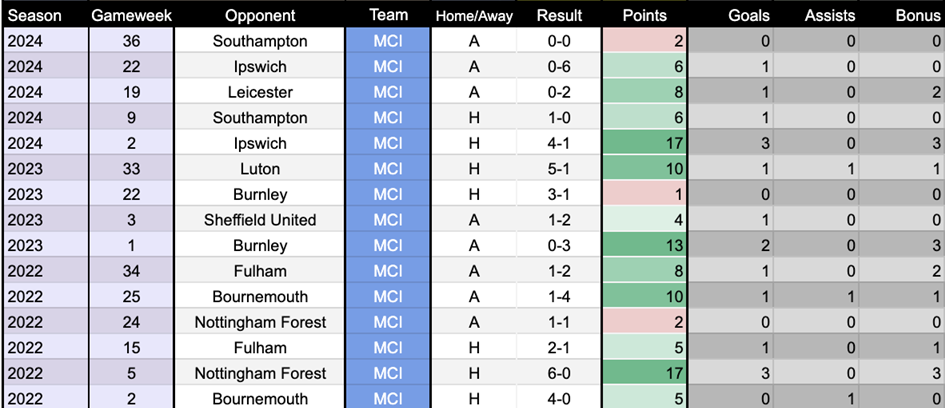Screen dimensions: 945x408
Task: Click the gameweek 36 cell
Action: point(130,41)
